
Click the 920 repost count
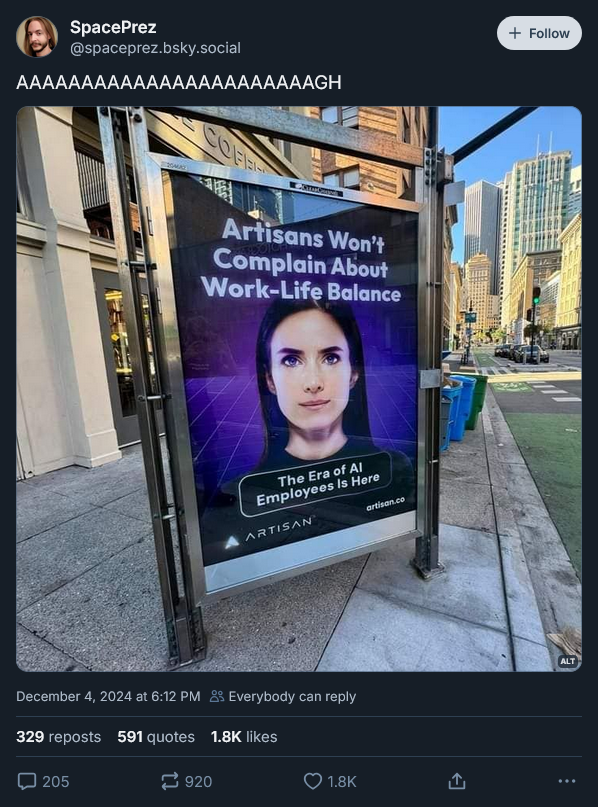click(x=199, y=781)
